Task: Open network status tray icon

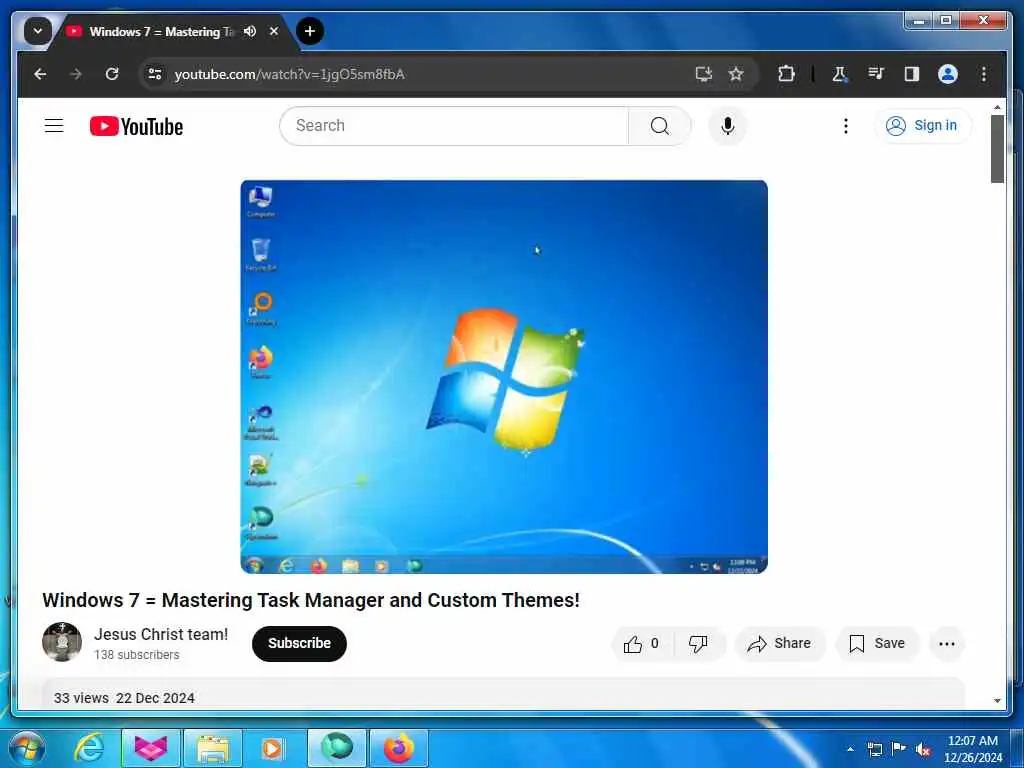Action: 874,749
